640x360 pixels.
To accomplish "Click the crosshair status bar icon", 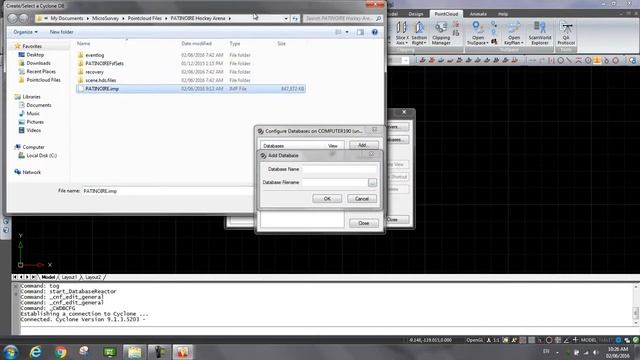I will [575, 340].
